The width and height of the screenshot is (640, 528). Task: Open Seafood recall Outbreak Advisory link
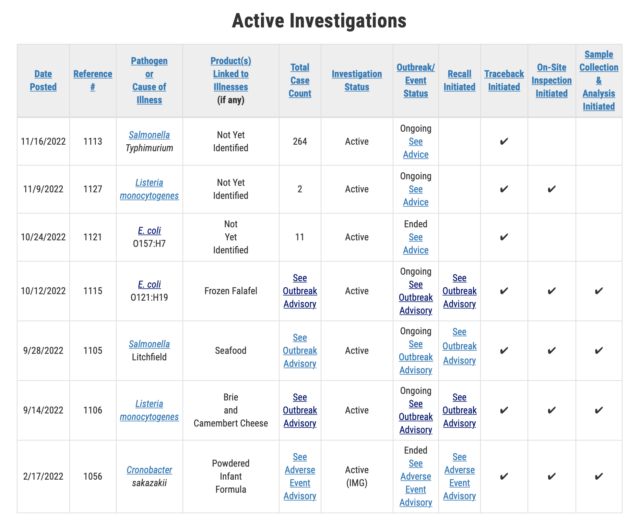(459, 346)
